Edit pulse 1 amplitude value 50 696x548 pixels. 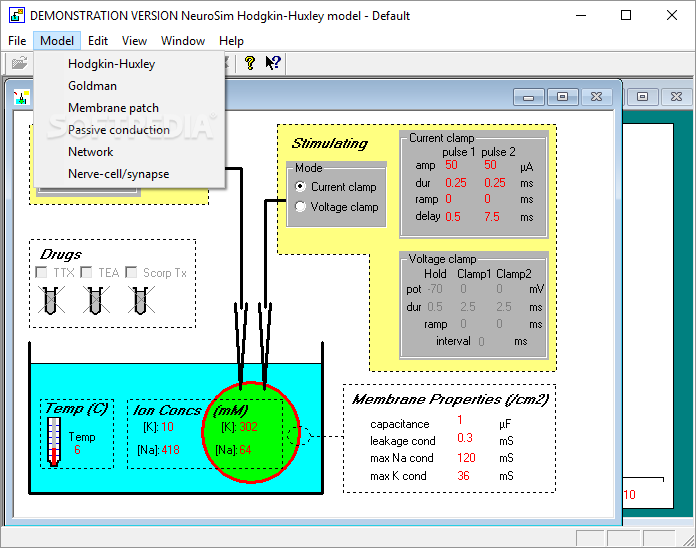coord(451,165)
